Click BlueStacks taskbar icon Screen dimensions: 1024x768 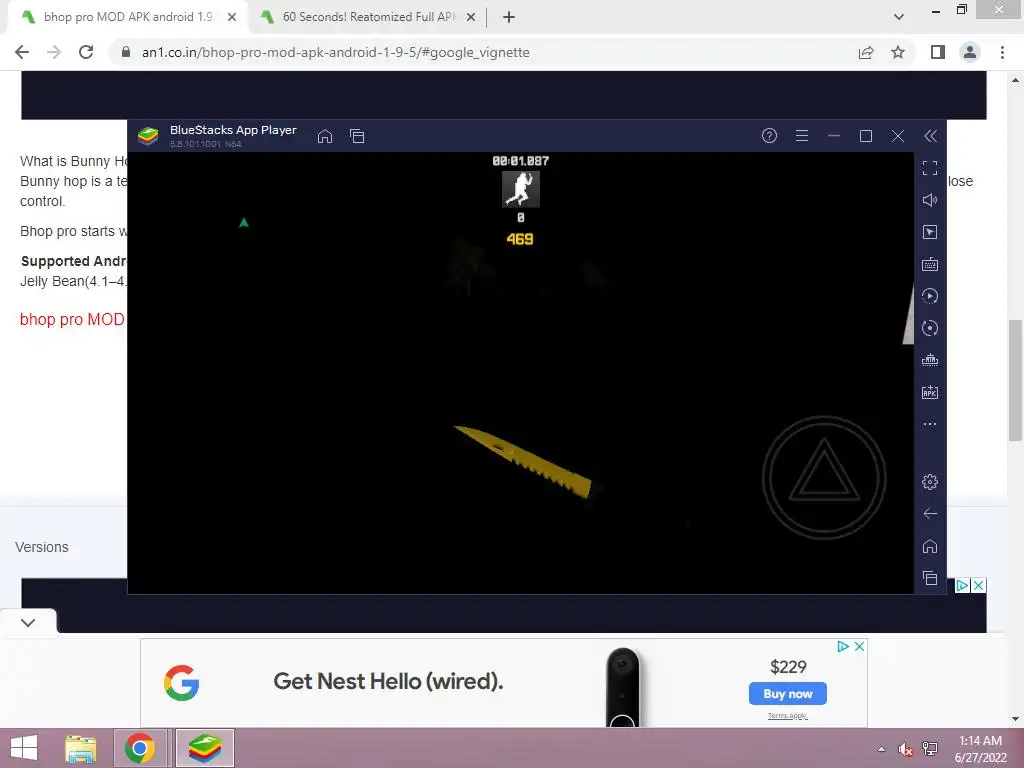click(205, 748)
